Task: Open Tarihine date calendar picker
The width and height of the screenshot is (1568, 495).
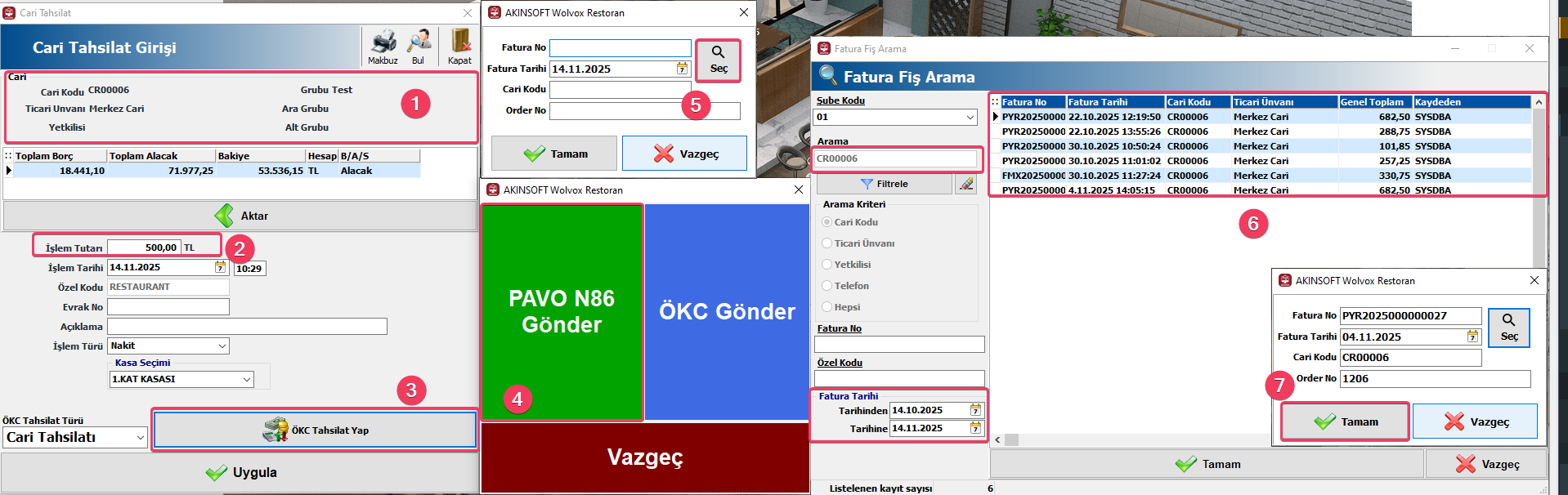Action: [x=975, y=428]
